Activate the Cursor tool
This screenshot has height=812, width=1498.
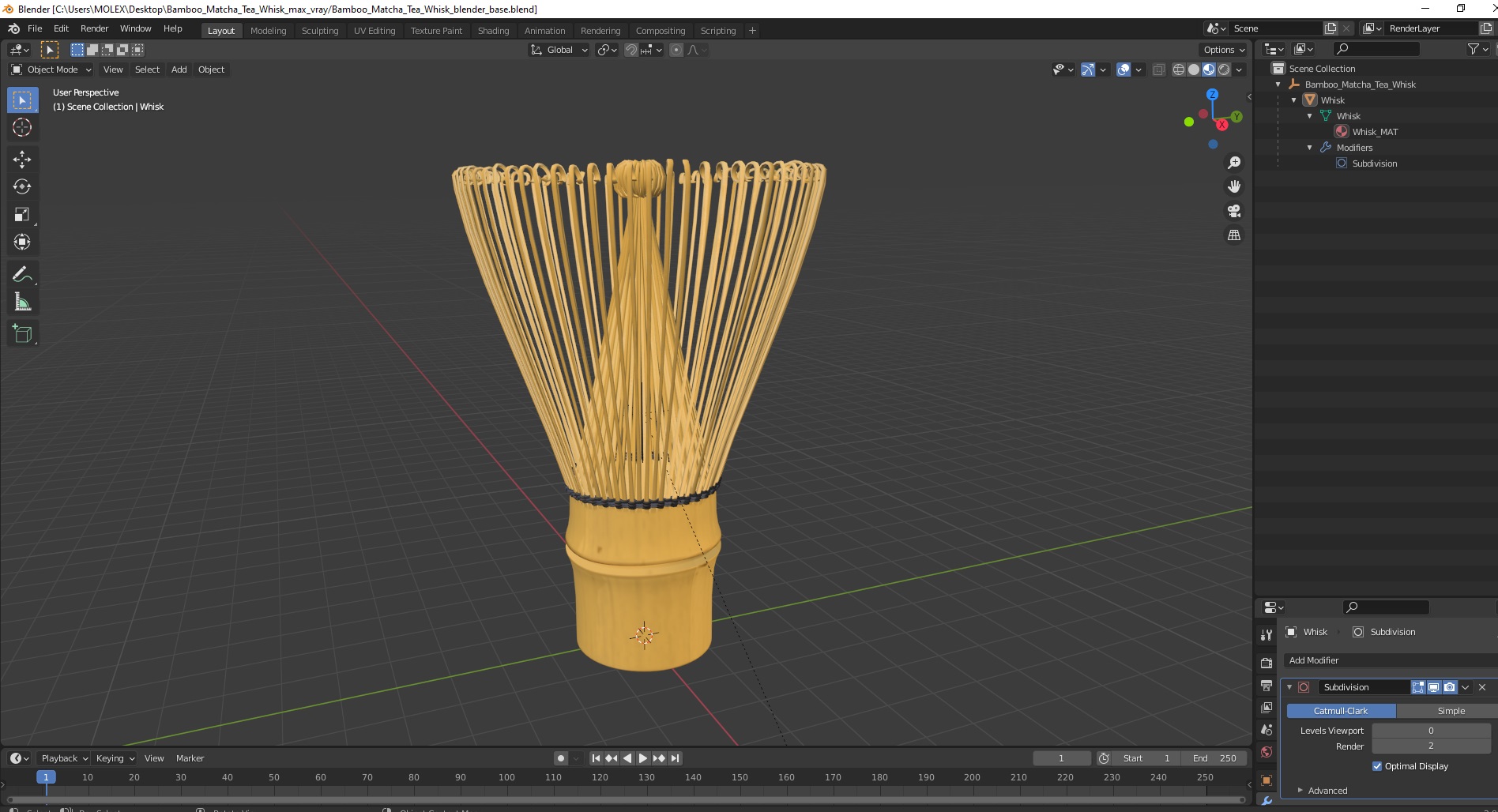point(22,127)
